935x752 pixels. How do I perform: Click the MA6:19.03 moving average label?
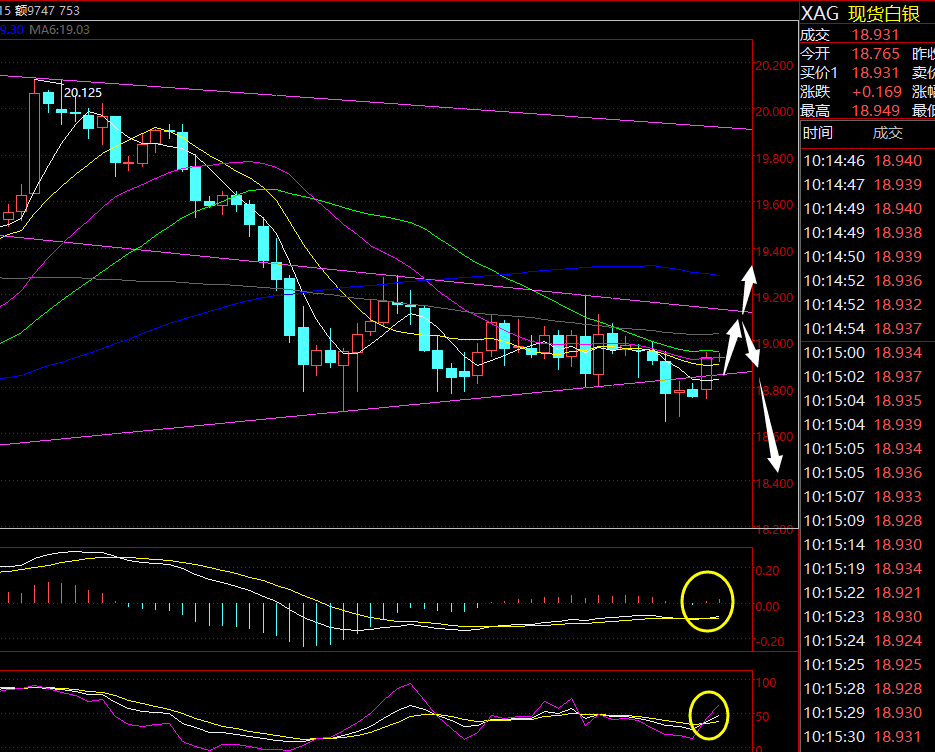coord(60,30)
